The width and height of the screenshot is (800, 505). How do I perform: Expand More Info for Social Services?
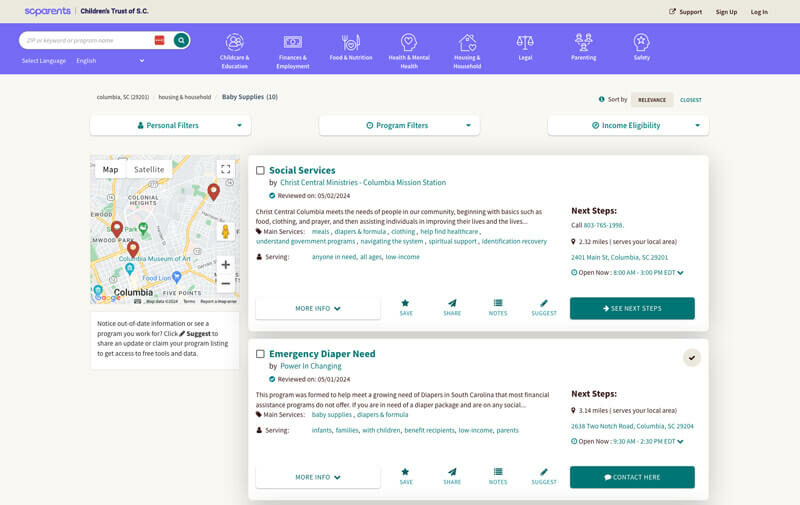[x=318, y=308]
